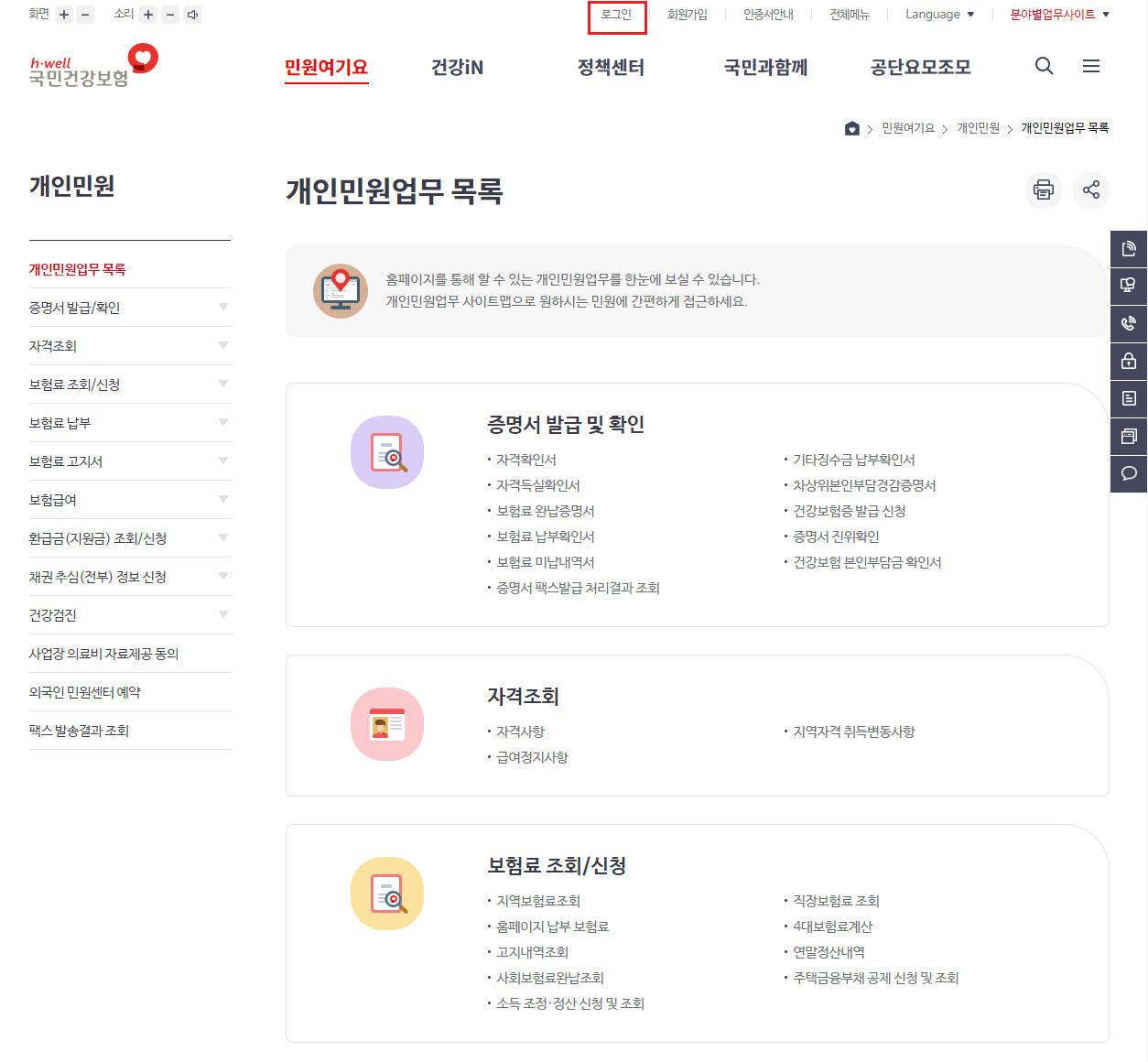Image resolution: width=1148 pixels, height=1062 pixels.
Task: Open the chat bubble icon in right sidebar
Action: click(x=1129, y=473)
